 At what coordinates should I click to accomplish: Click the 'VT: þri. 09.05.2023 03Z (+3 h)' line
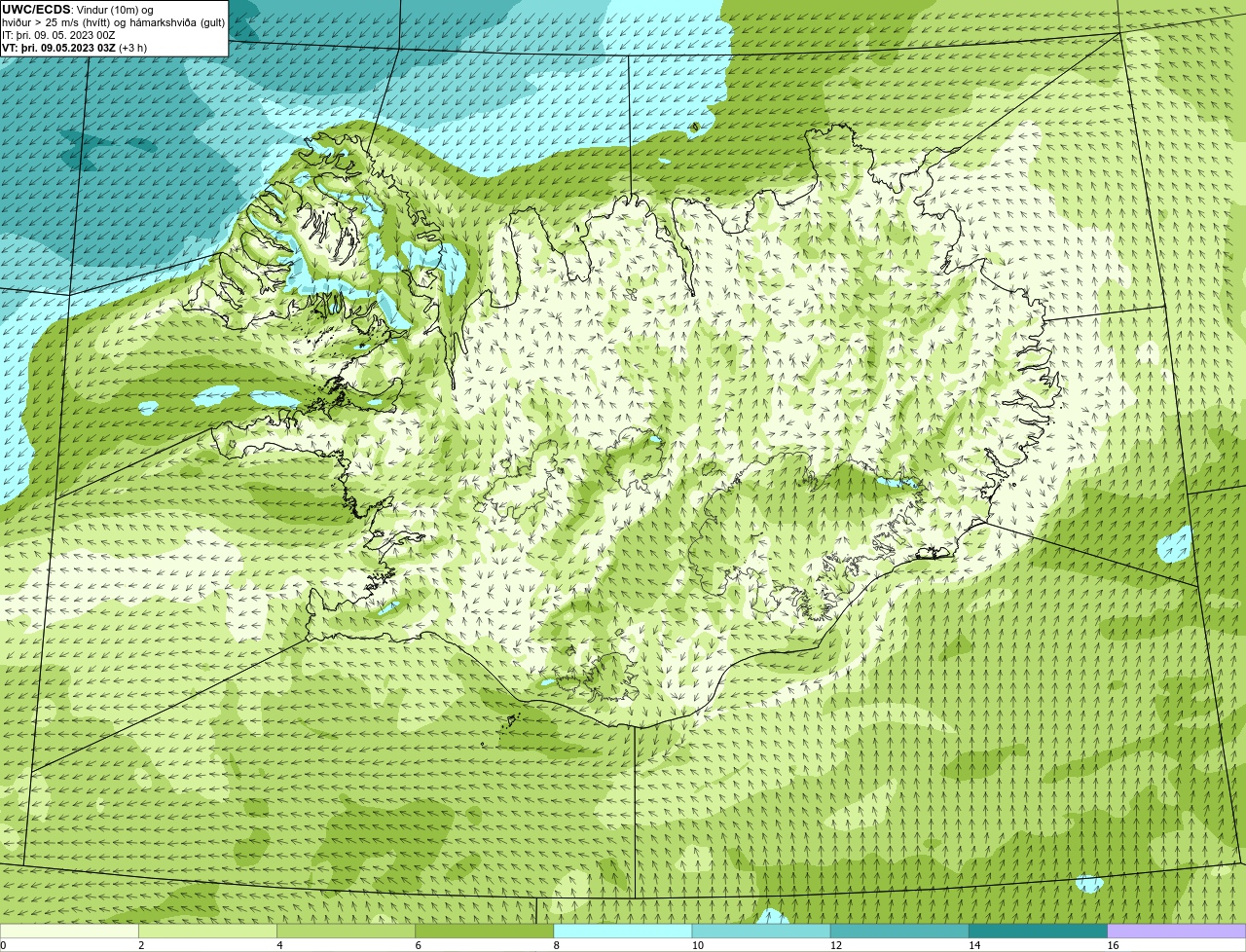(x=75, y=48)
